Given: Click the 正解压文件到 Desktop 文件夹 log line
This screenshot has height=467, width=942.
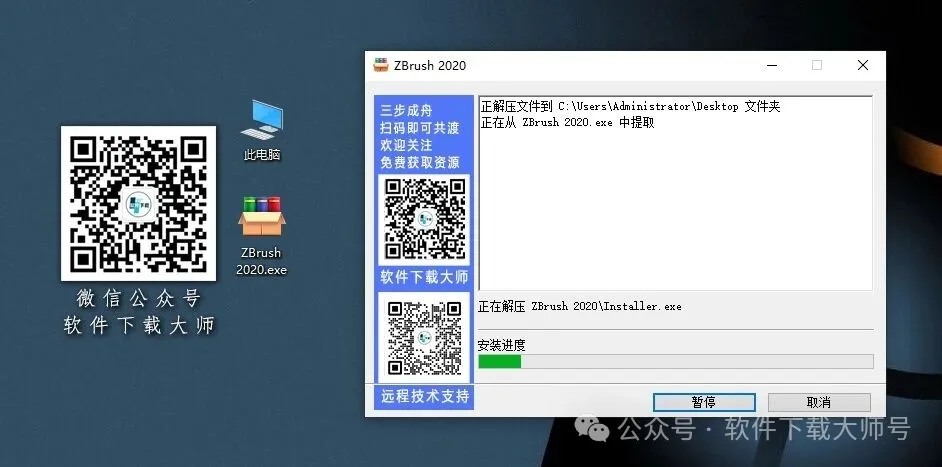Looking at the screenshot, I should [x=630, y=106].
